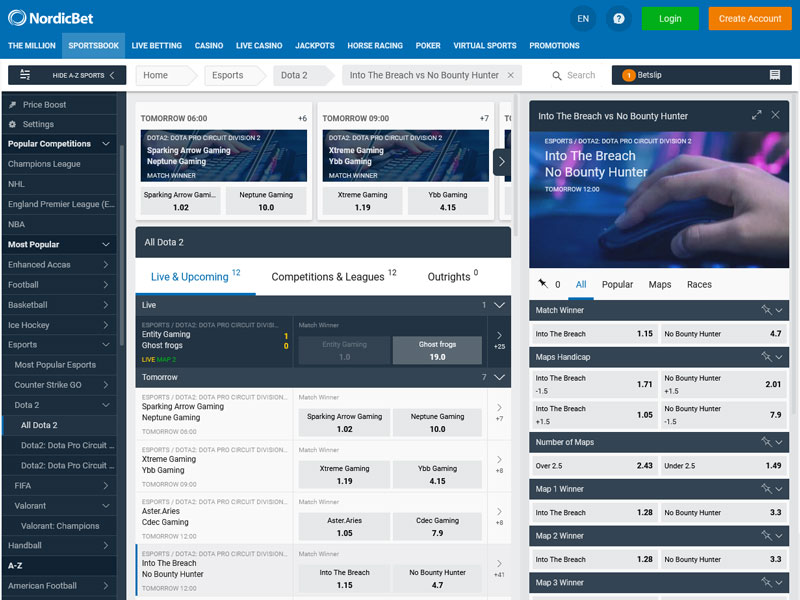
Task: Collapse the Popular Competitions section
Action: tap(106, 144)
